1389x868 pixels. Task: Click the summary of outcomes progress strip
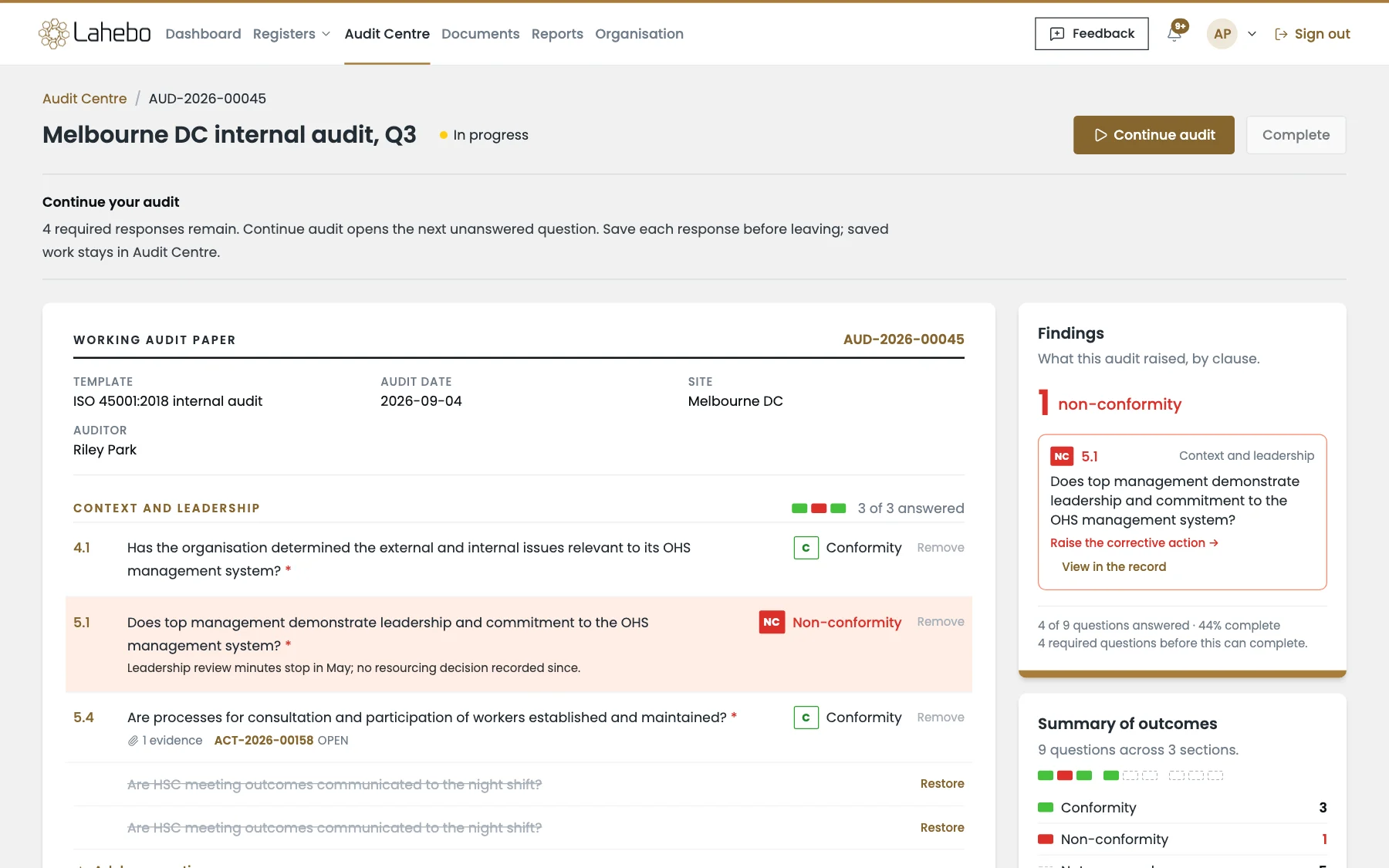(1130, 775)
